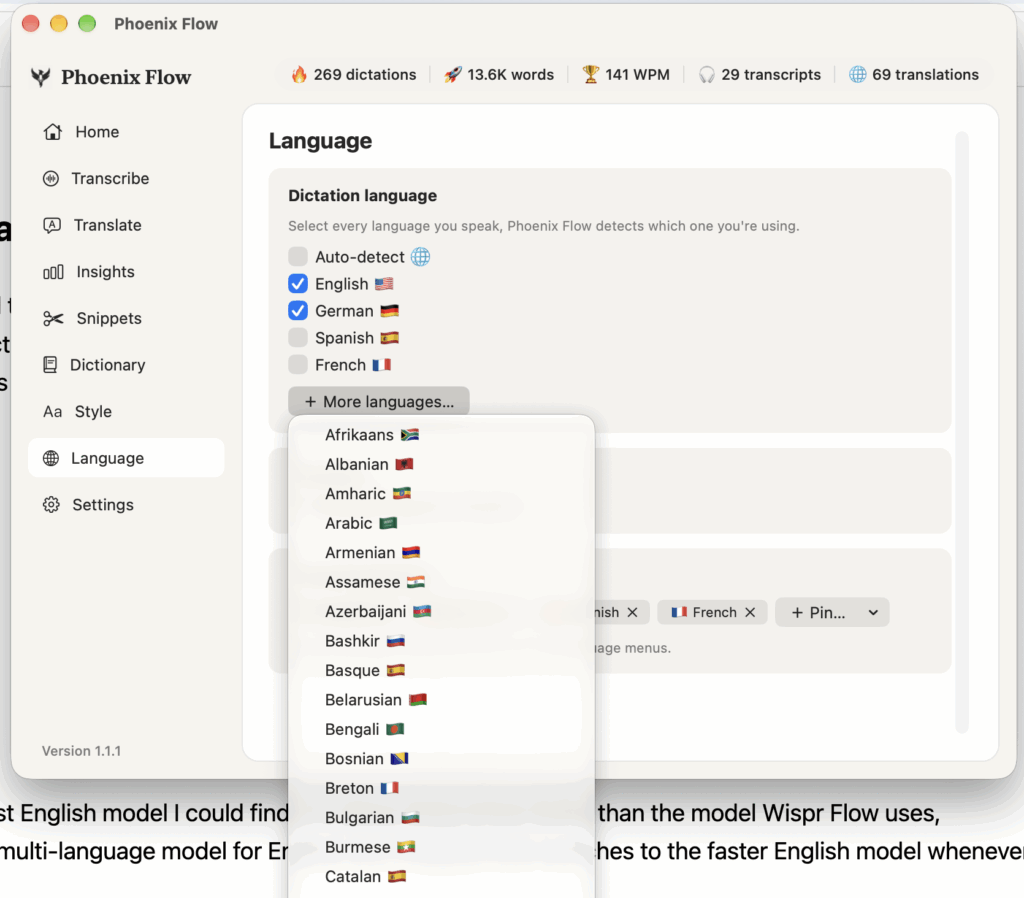Expand the Pin dropdown chevron
This screenshot has width=1024, height=898.
tap(873, 613)
